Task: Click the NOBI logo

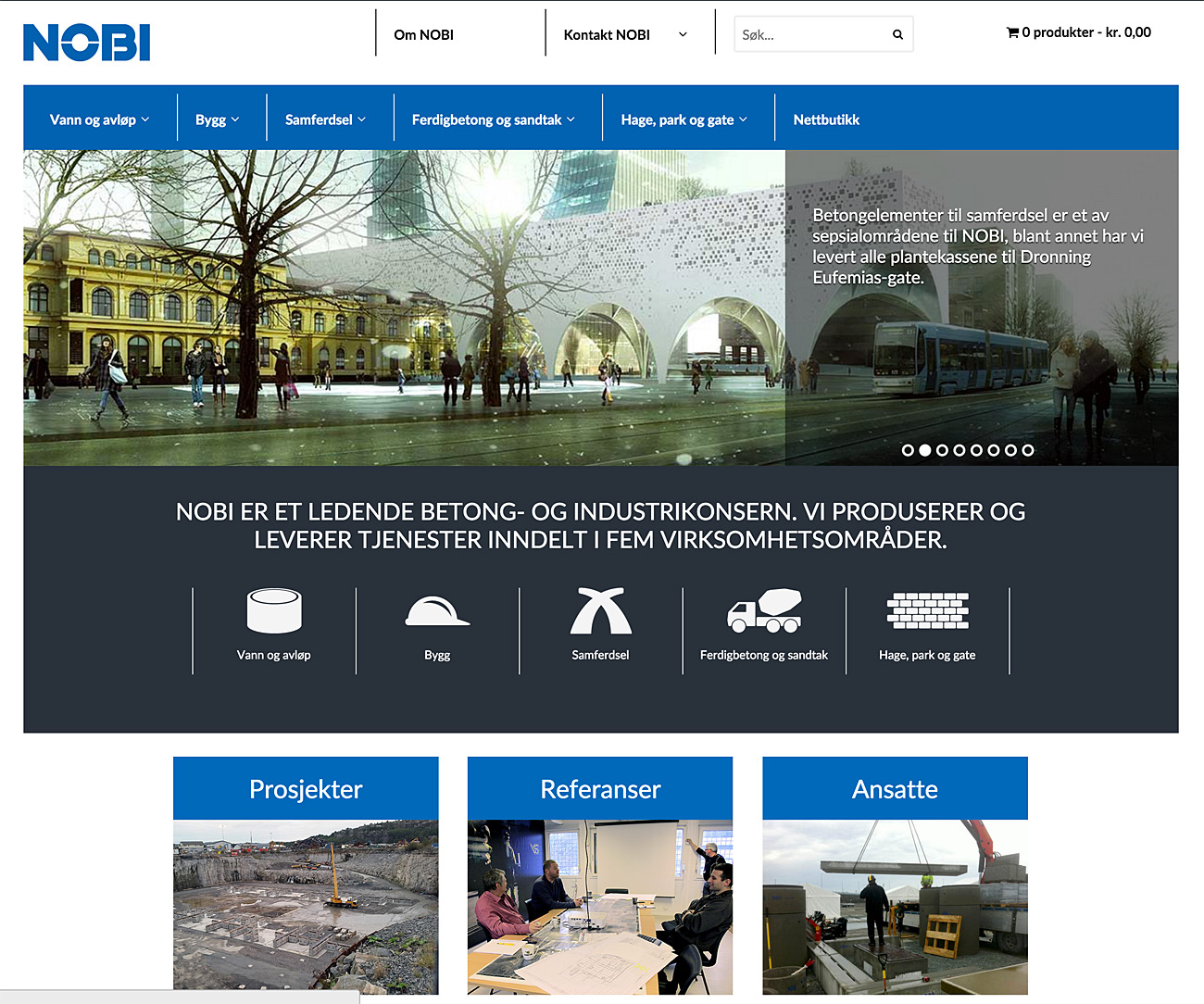Action: pyautogui.click(x=87, y=43)
